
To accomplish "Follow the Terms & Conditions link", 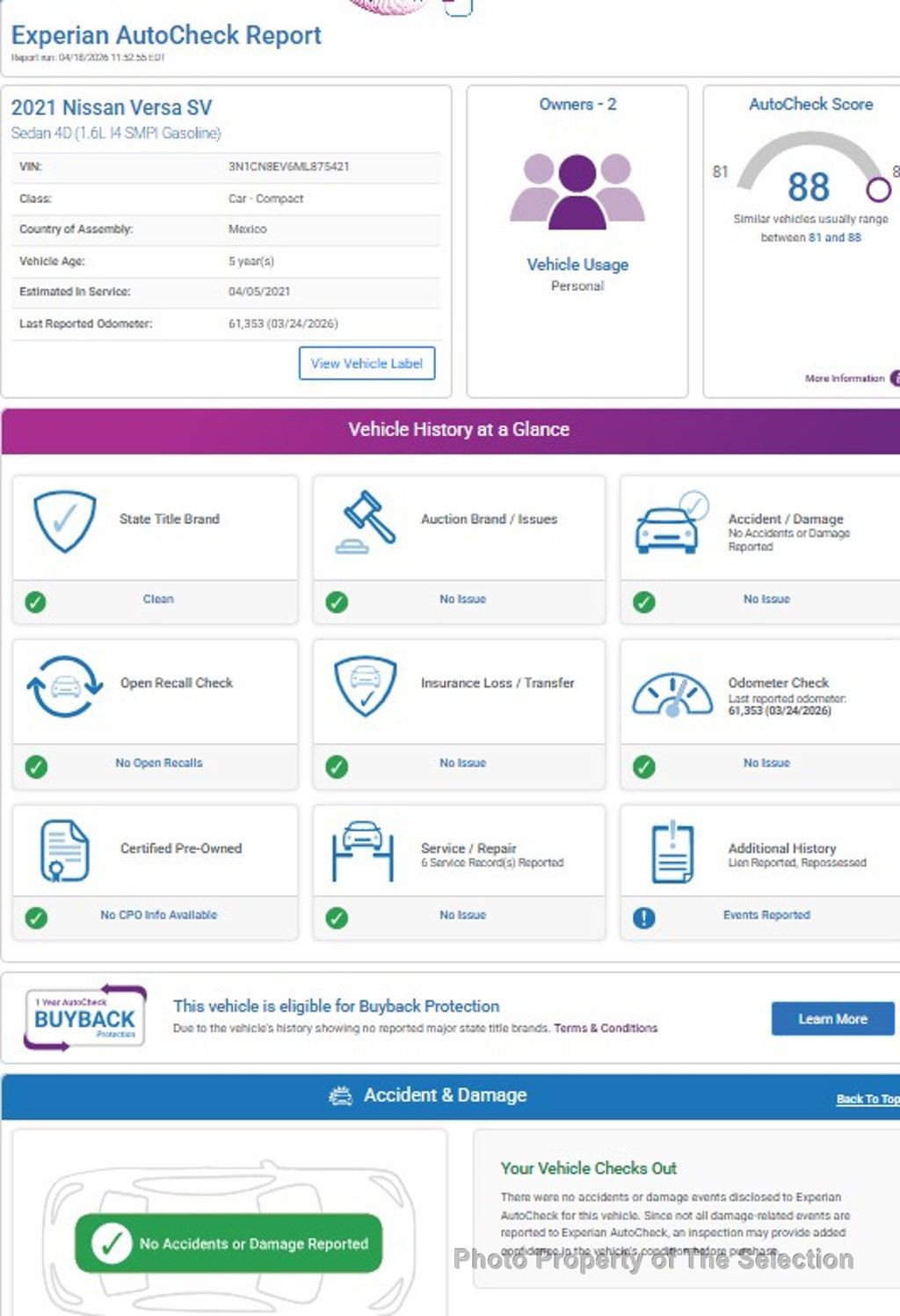I will tap(606, 1028).
